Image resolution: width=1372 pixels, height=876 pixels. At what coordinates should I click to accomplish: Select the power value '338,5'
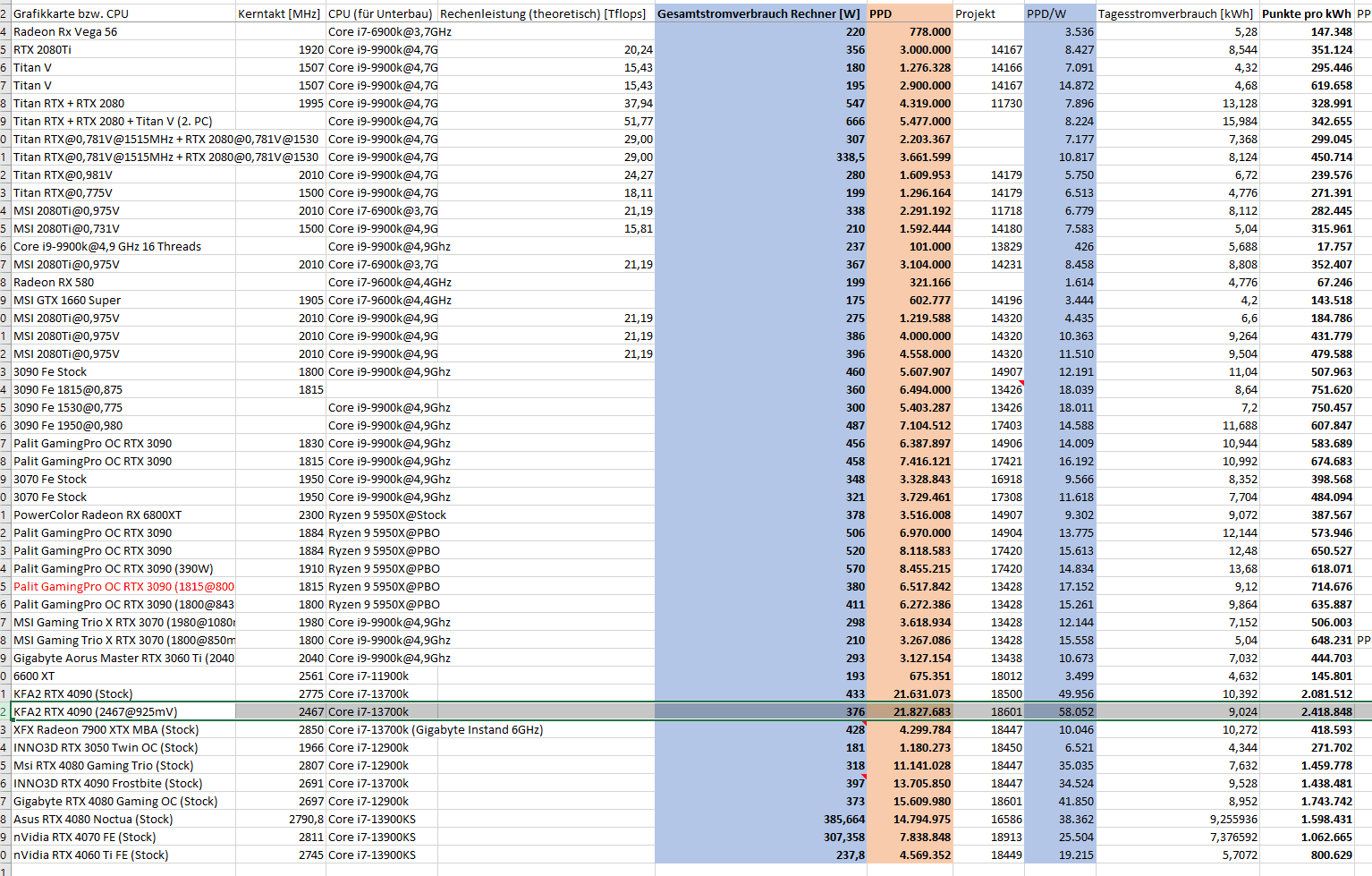pos(761,157)
